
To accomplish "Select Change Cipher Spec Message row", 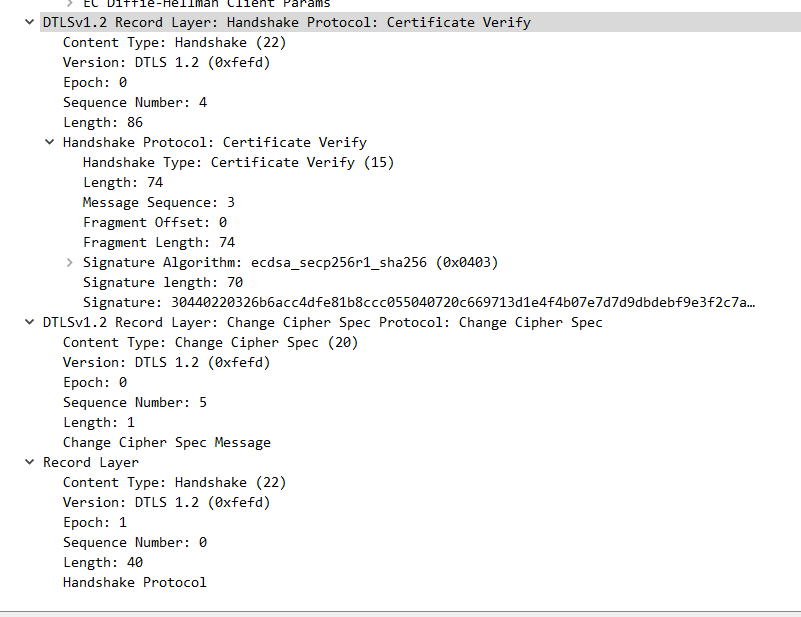I will [166, 442].
